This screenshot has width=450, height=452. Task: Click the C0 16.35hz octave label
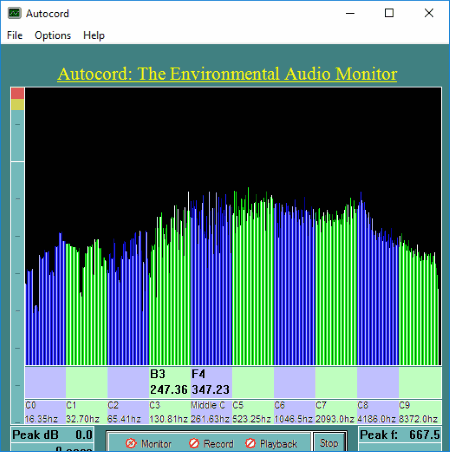point(45,412)
